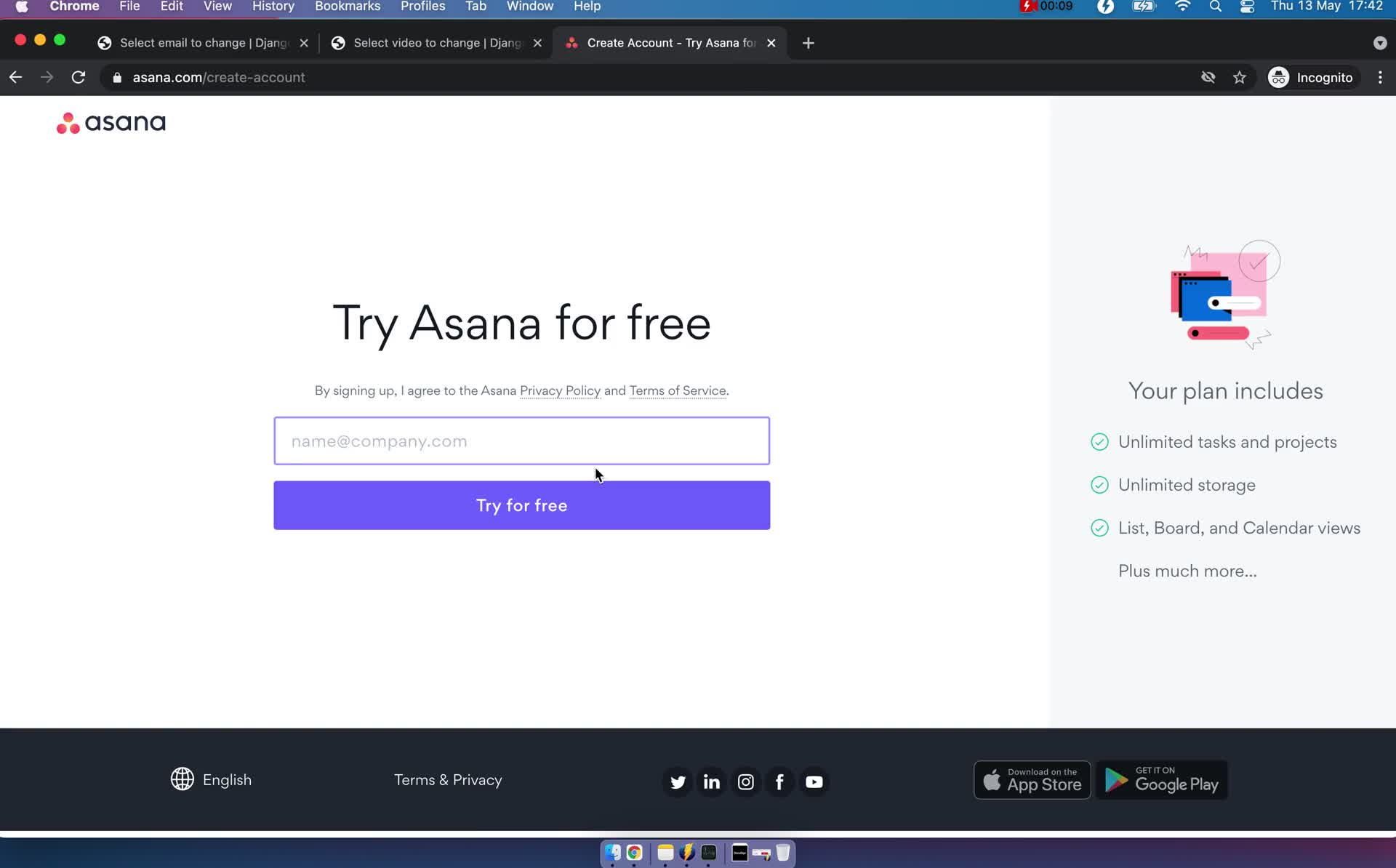Click the Try for free button

(x=521, y=505)
